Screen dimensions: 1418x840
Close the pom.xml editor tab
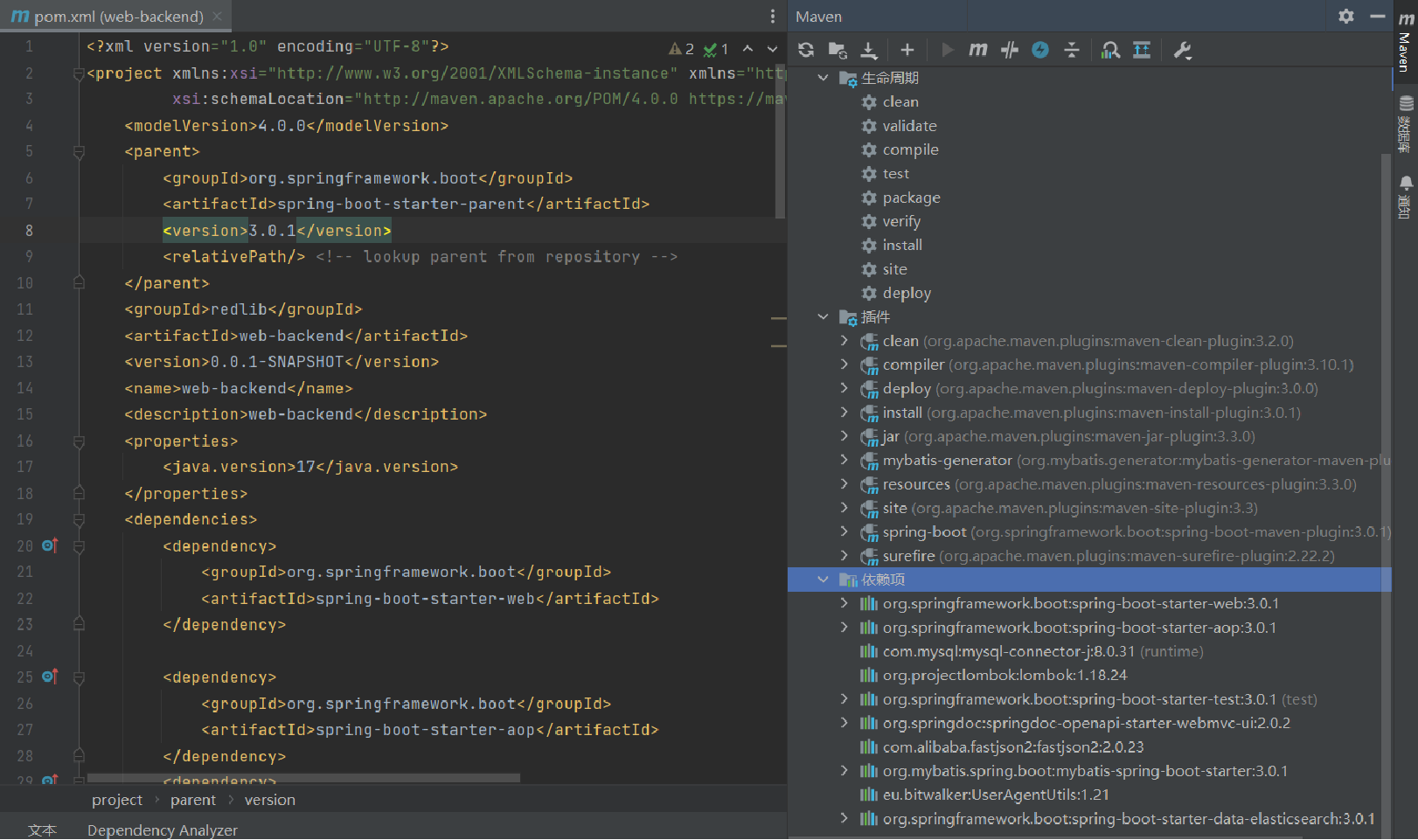tap(217, 16)
